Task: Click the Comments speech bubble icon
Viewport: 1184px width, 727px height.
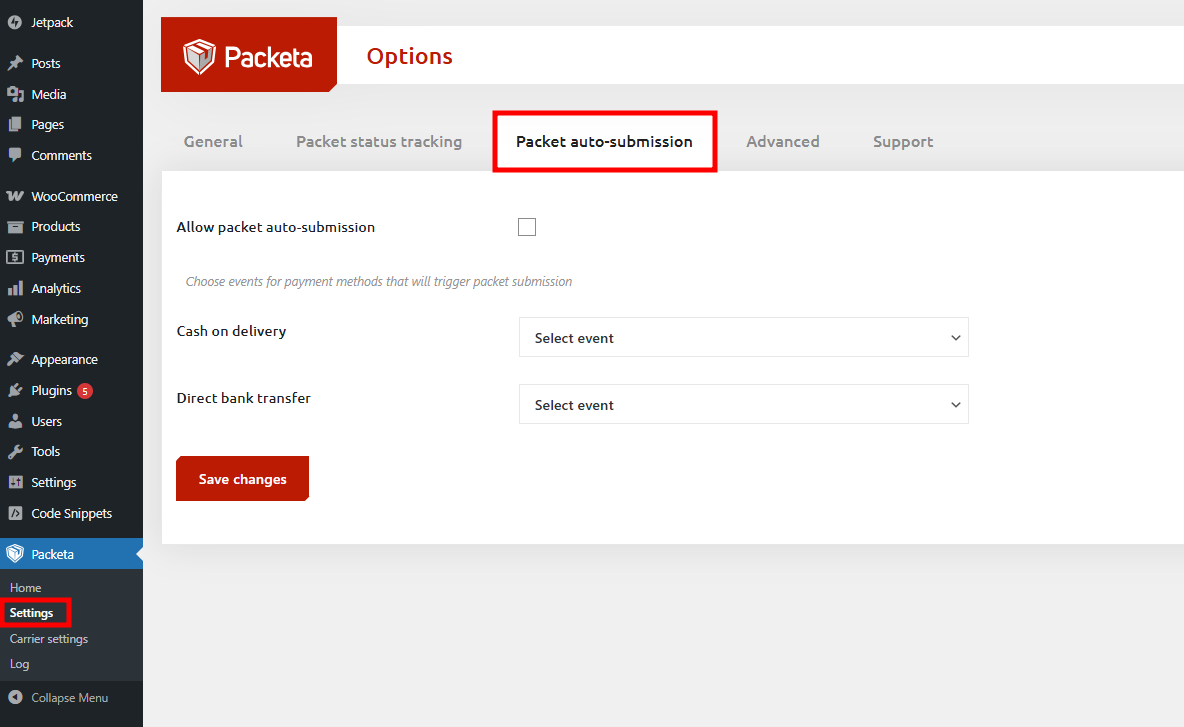Action: [x=15, y=155]
